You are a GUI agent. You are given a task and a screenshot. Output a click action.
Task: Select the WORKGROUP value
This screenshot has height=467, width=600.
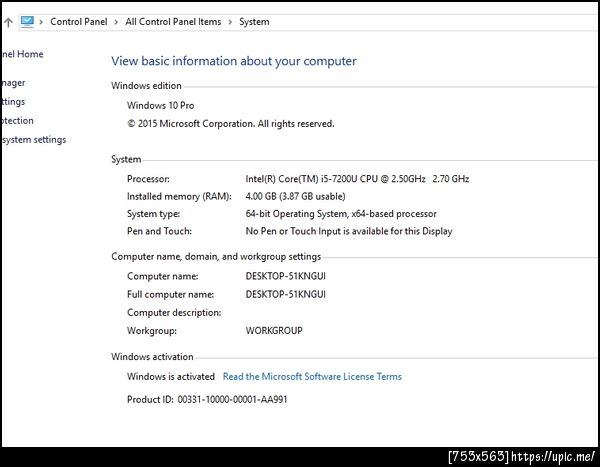coord(274,330)
